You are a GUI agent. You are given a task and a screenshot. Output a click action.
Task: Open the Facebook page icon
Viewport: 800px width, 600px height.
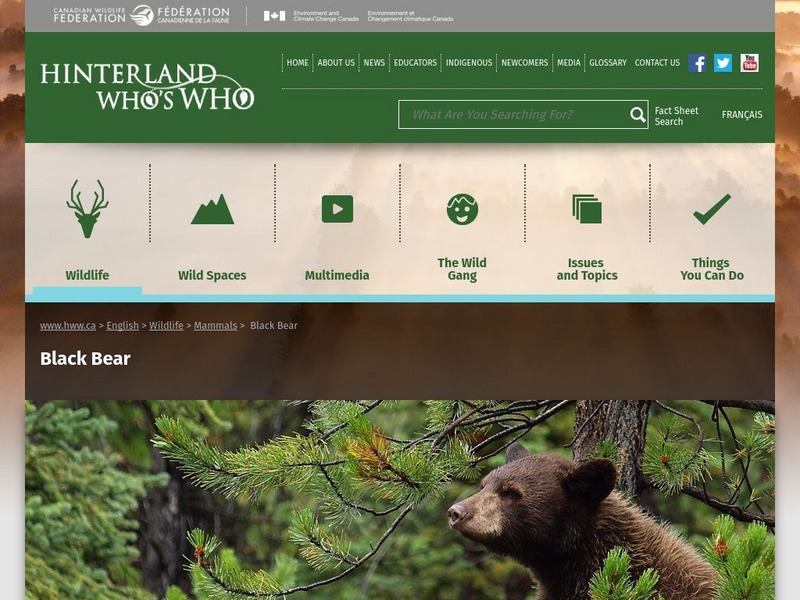click(697, 63)
